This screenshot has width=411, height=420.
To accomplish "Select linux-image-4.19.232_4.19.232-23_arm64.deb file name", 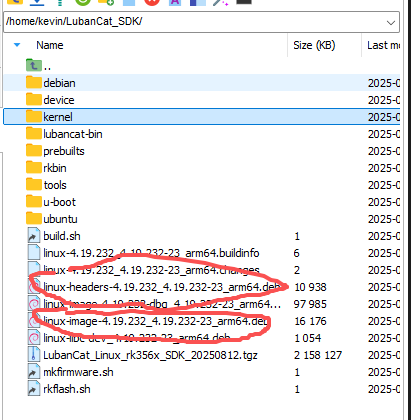I will click(x=156, y=321).
